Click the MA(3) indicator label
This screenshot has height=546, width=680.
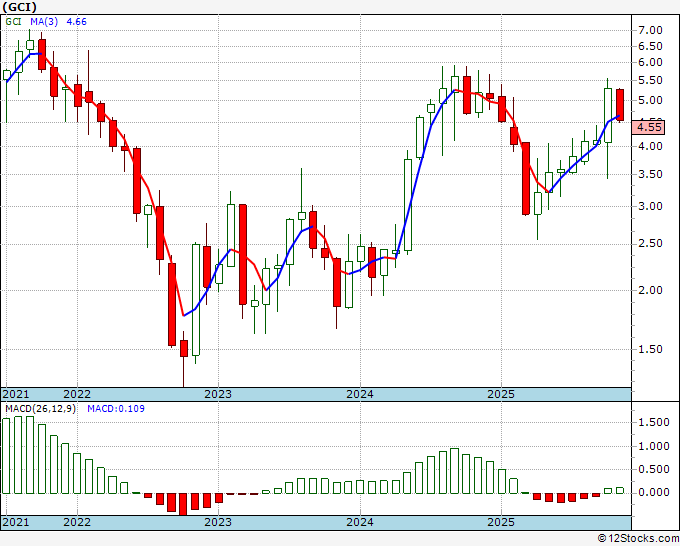pyautogui.click(x=44, y=22)
